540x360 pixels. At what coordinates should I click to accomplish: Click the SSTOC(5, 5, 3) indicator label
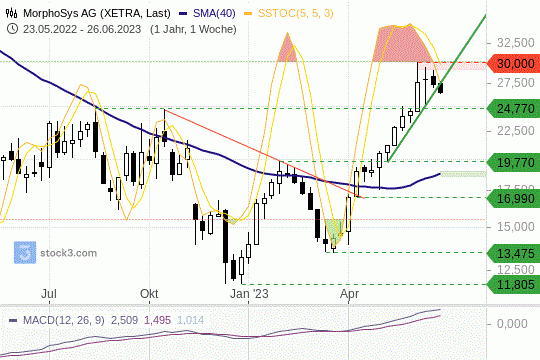pos(295,13)
